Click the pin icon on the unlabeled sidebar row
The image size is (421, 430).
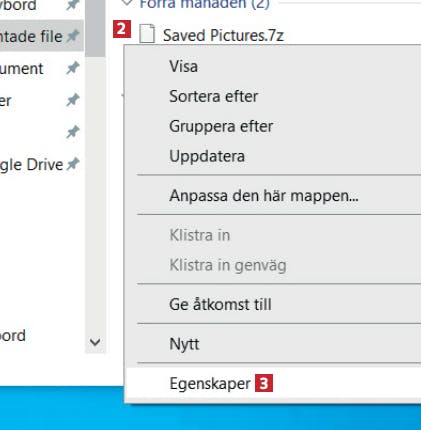pos(73,132)
